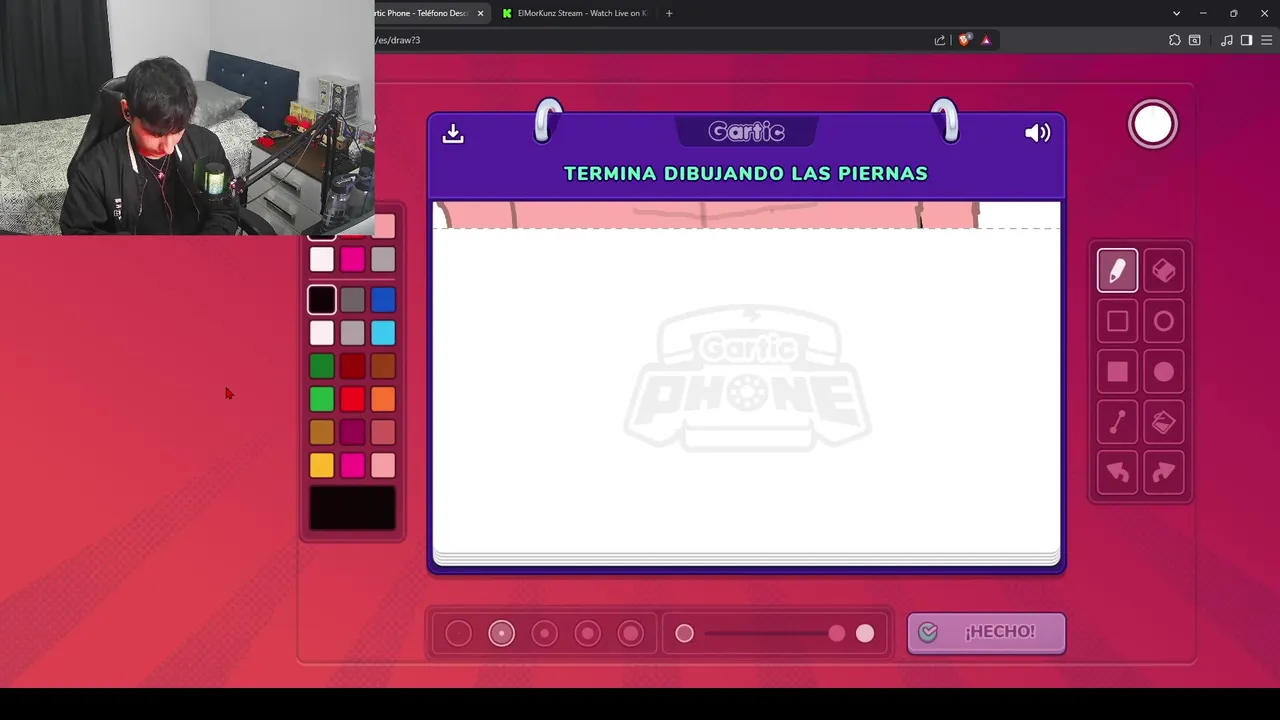Switch to the ElMorKunz Stream tab
1280x720 pixels.
pos(574,13)
